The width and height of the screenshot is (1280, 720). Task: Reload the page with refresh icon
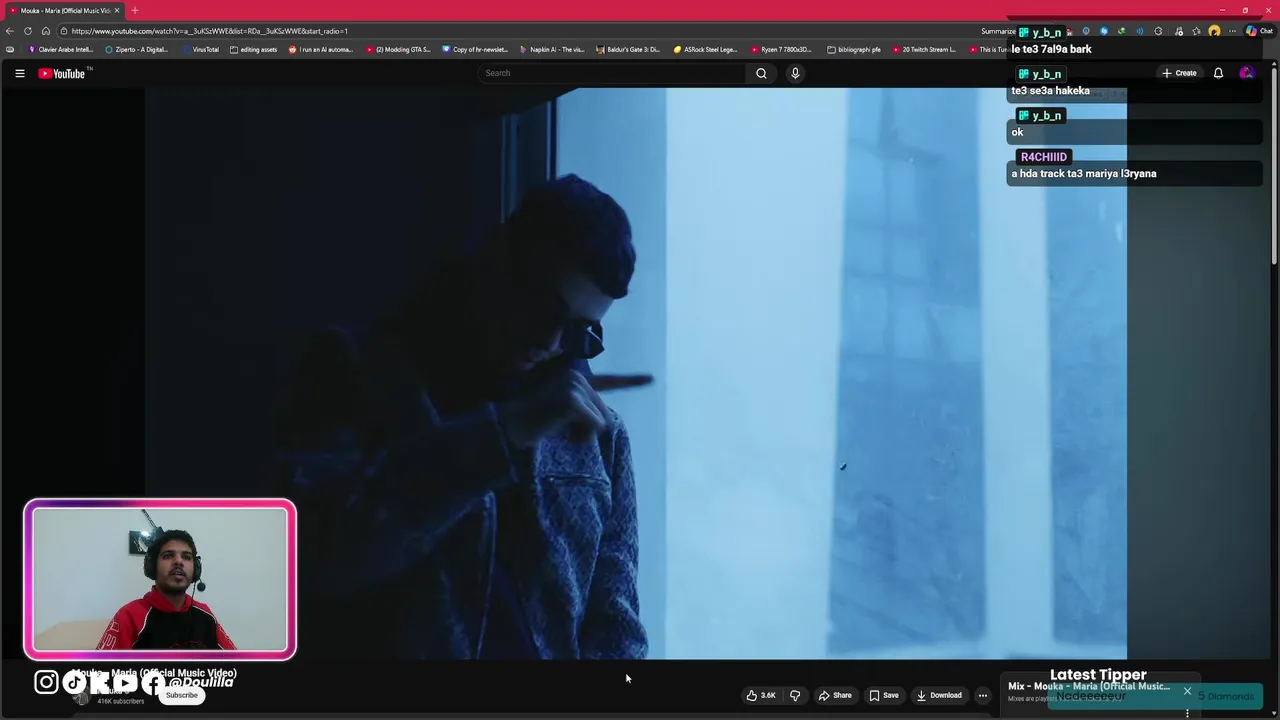[x=28, y=31]
